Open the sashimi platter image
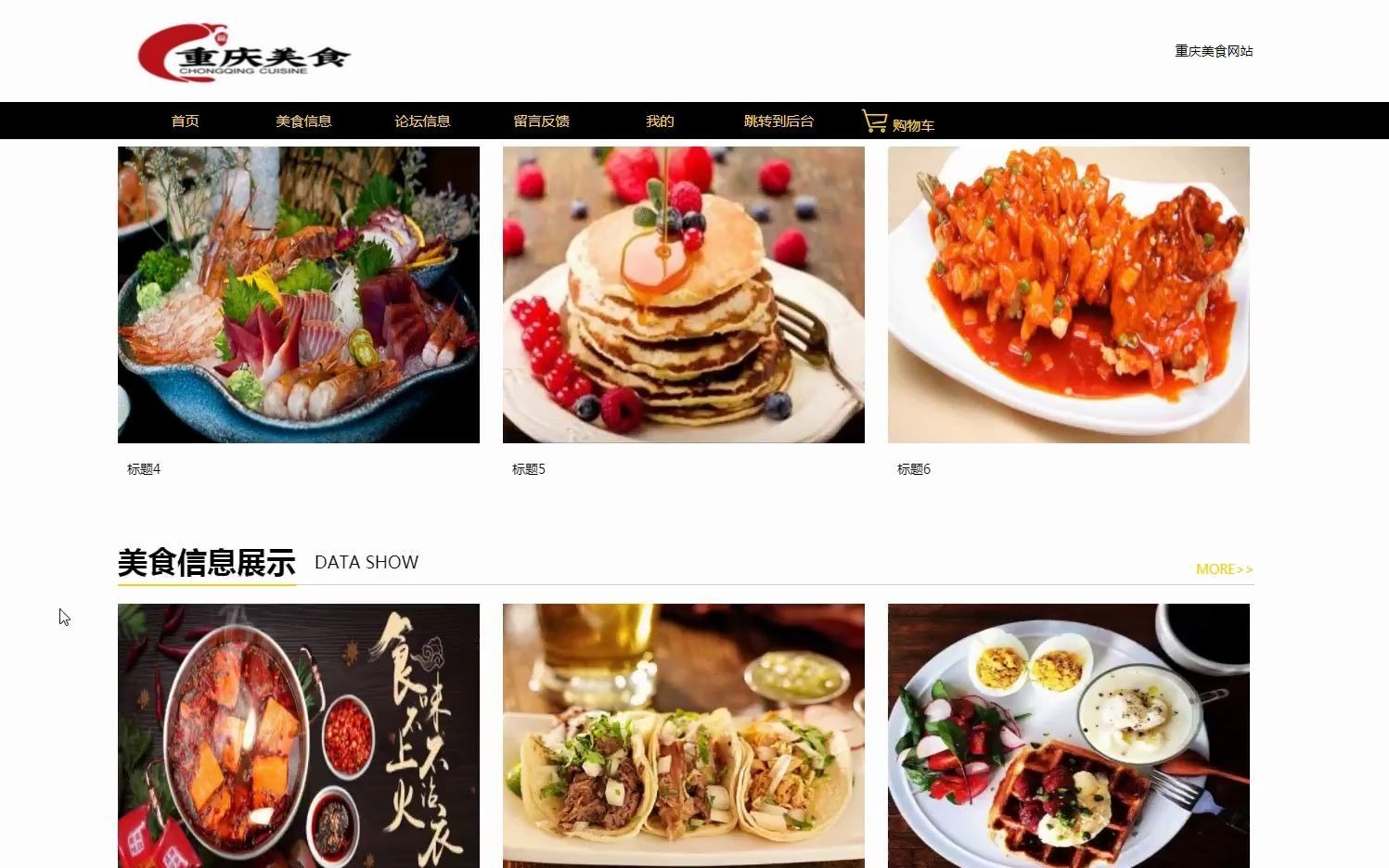Image resolution: width=1389 pixels, height=868 pixels. [299, 295]
